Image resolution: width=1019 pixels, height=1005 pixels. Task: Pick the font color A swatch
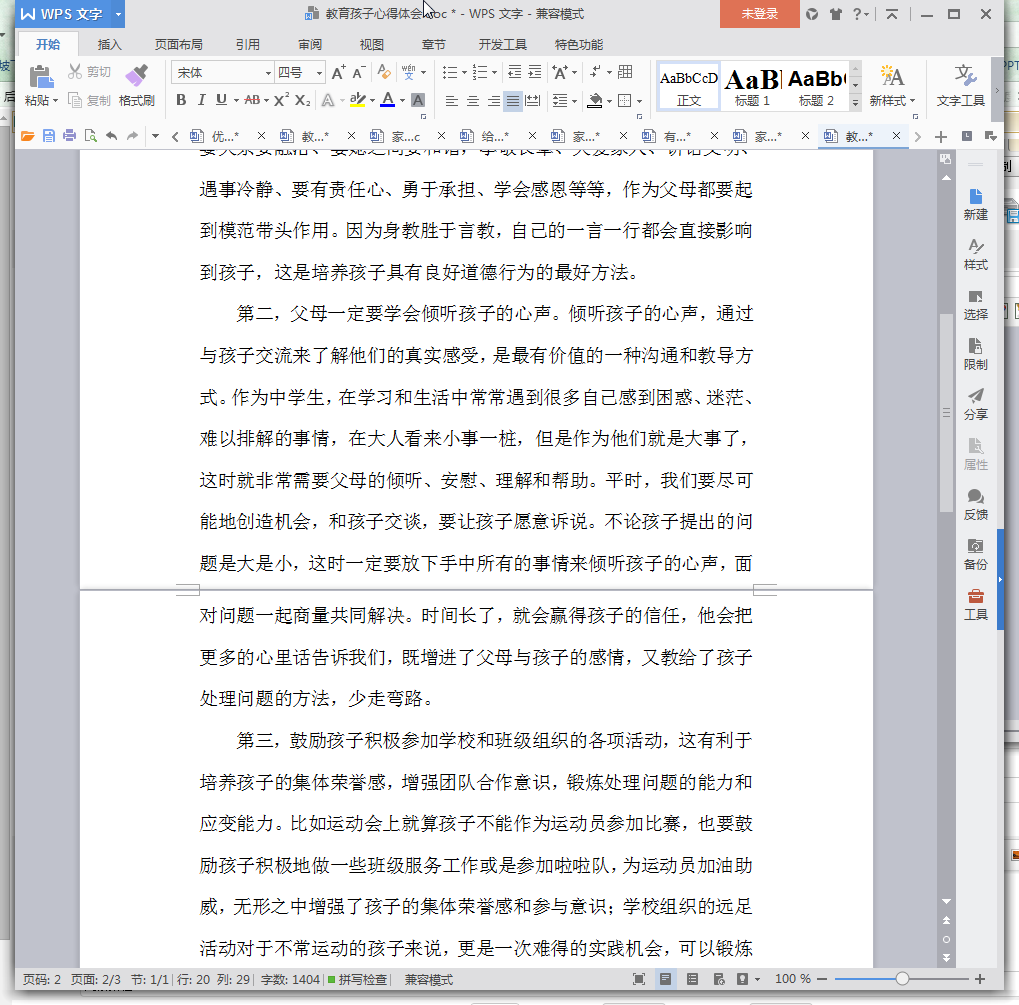coord(387,100)
